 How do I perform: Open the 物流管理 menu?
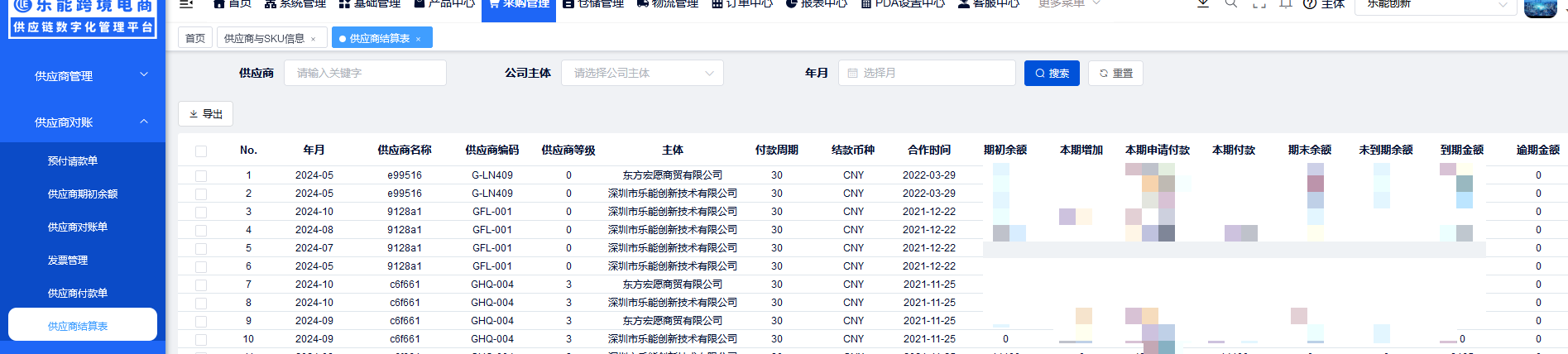click(668, 3)
